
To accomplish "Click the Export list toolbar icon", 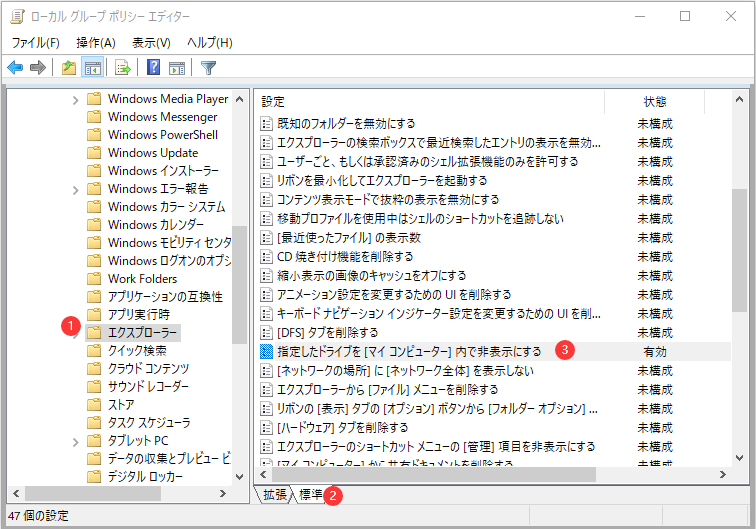I will point(123,68).
